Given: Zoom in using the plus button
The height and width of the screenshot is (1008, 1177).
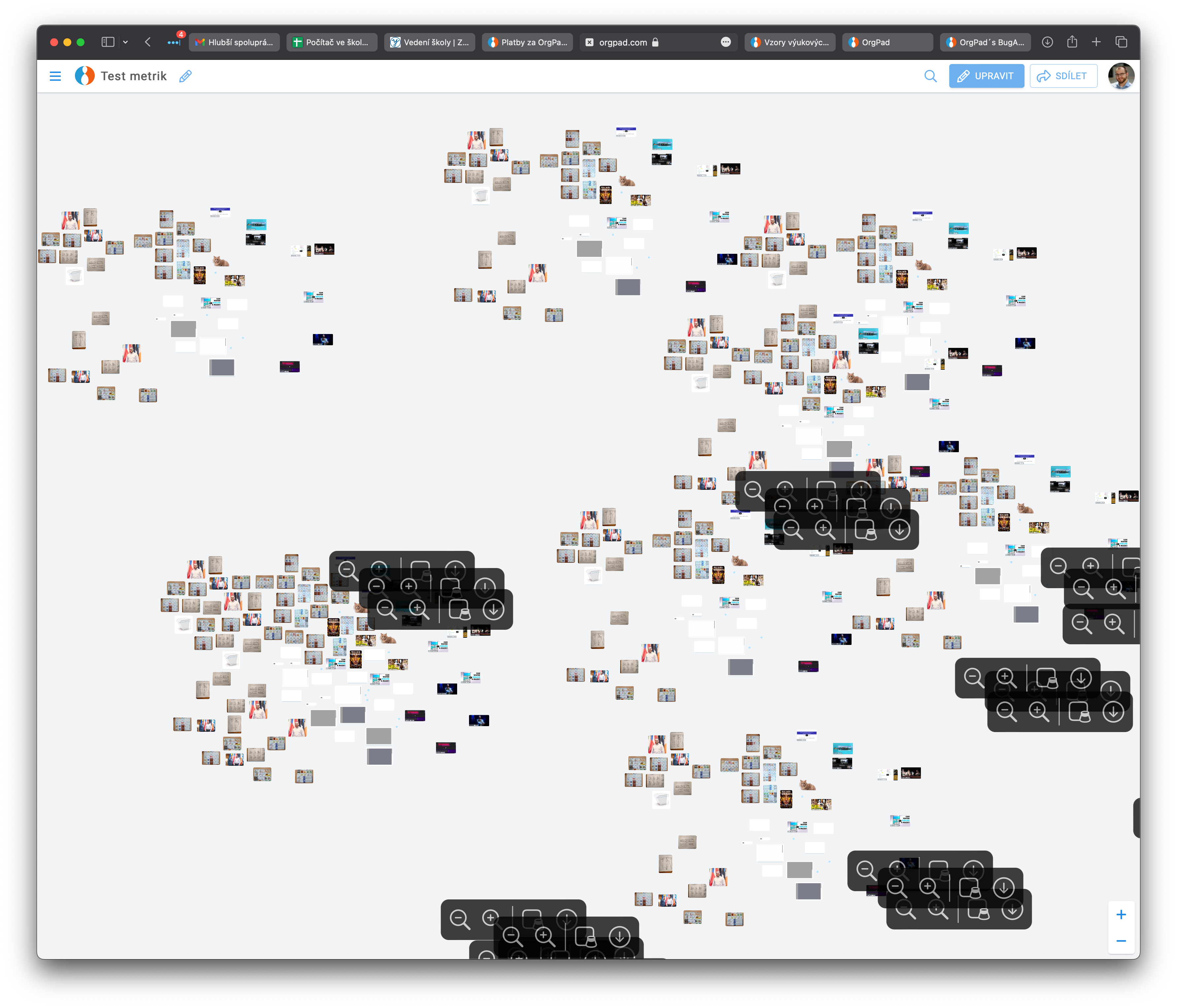Looking at the screenshot, I should (1121, 914).
